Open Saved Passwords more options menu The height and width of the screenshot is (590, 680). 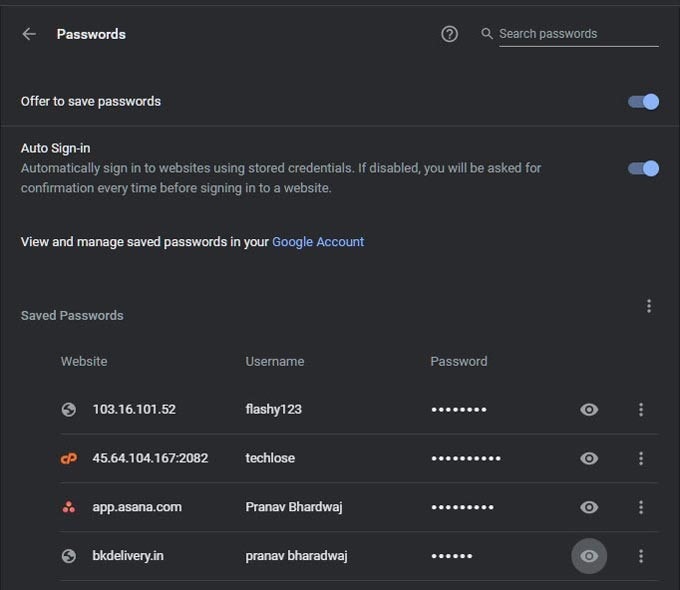(649, 306)
